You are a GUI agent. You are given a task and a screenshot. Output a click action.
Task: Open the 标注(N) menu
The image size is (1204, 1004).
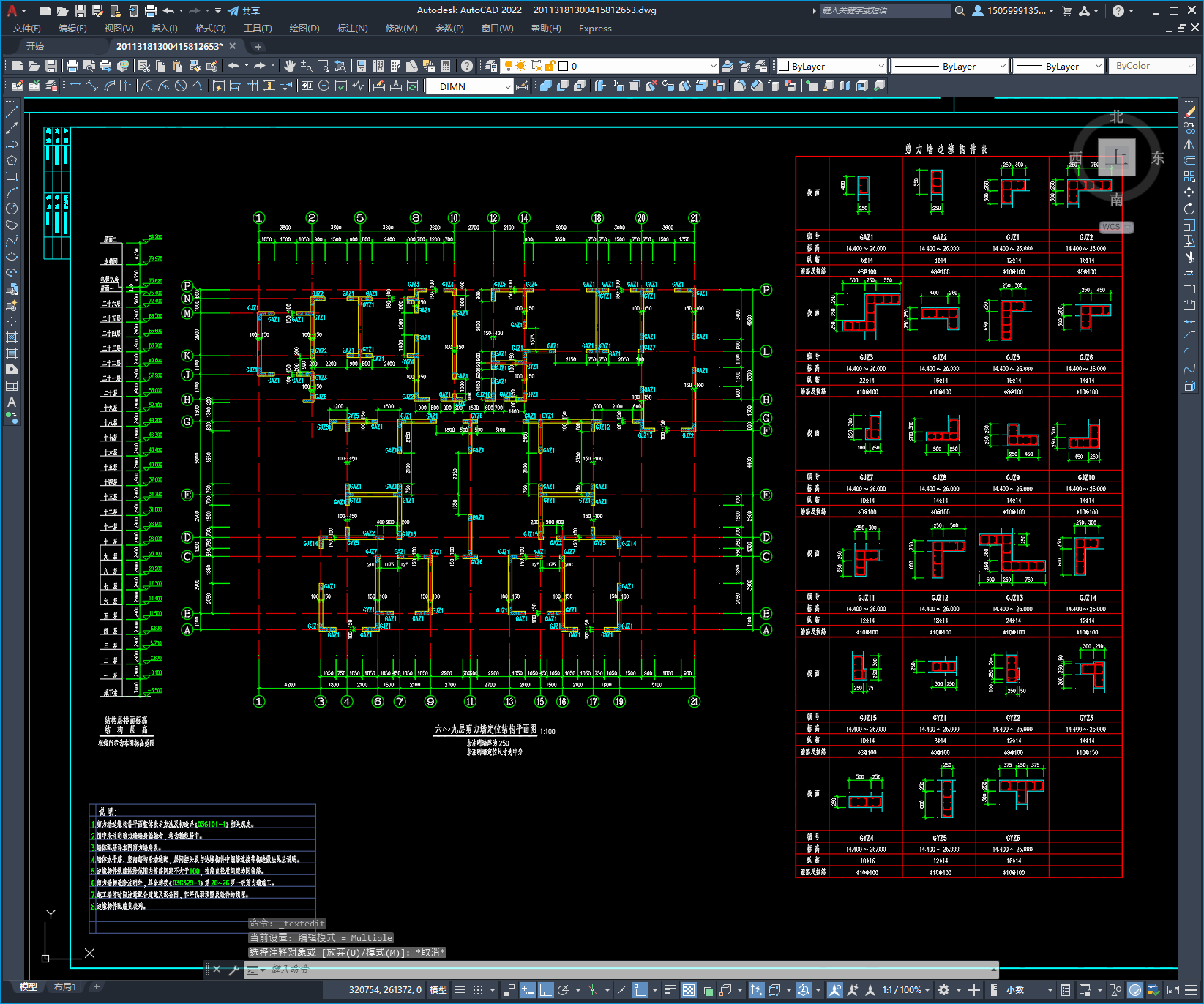352,29
